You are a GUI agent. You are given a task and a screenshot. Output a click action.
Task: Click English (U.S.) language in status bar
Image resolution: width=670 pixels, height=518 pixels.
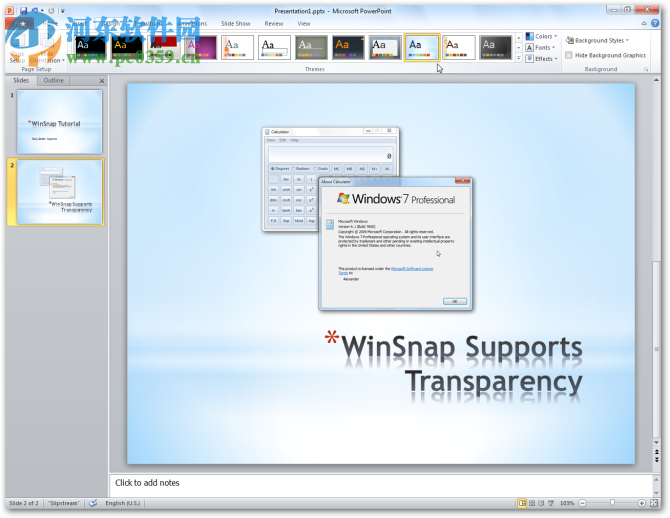point(123,503)
